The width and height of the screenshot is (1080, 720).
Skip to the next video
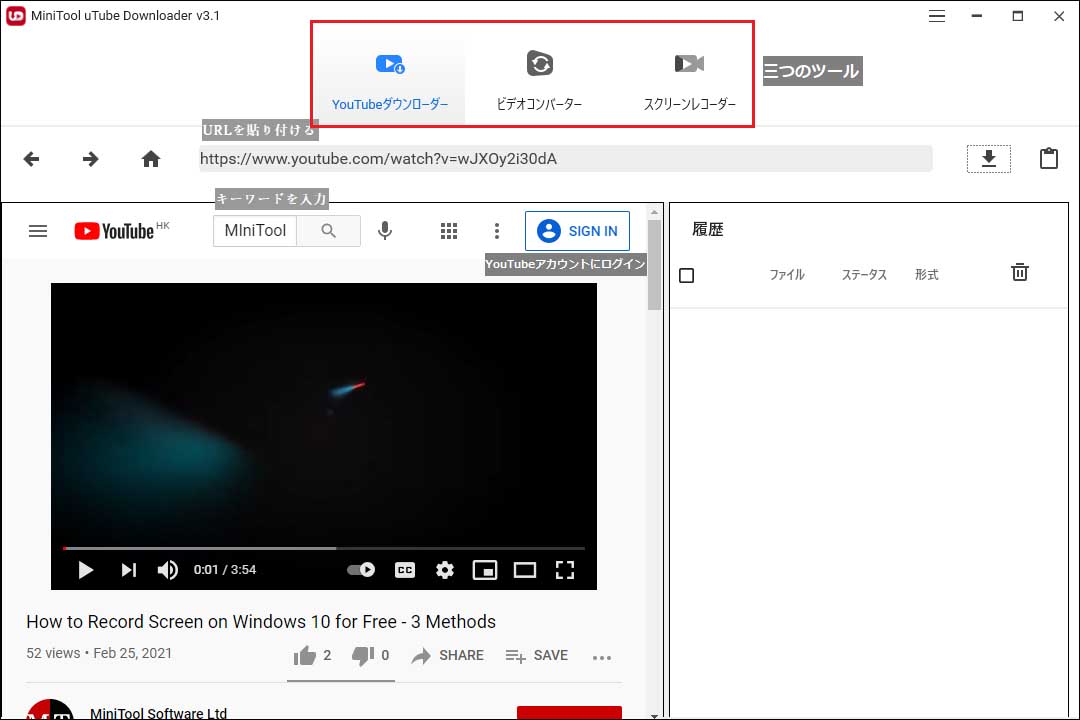click(129, 570)
